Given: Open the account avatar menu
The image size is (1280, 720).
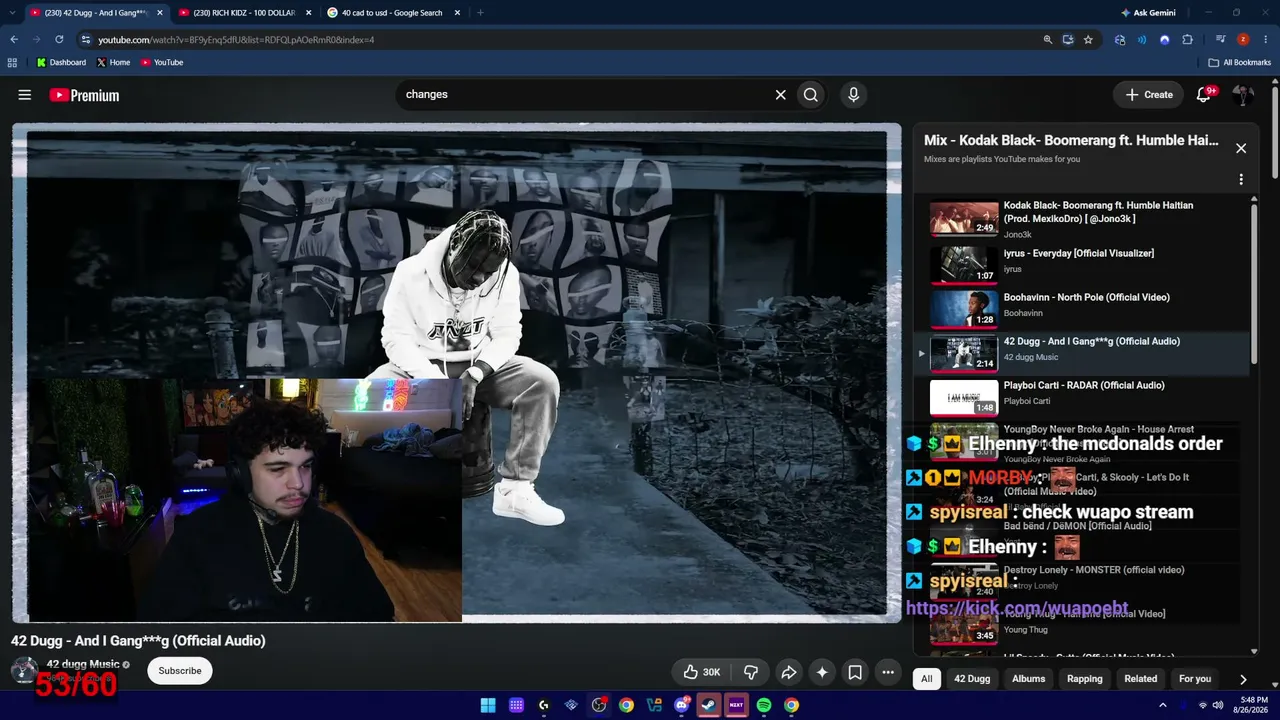Looking at the screenshot, I should tap(1243, 95).
